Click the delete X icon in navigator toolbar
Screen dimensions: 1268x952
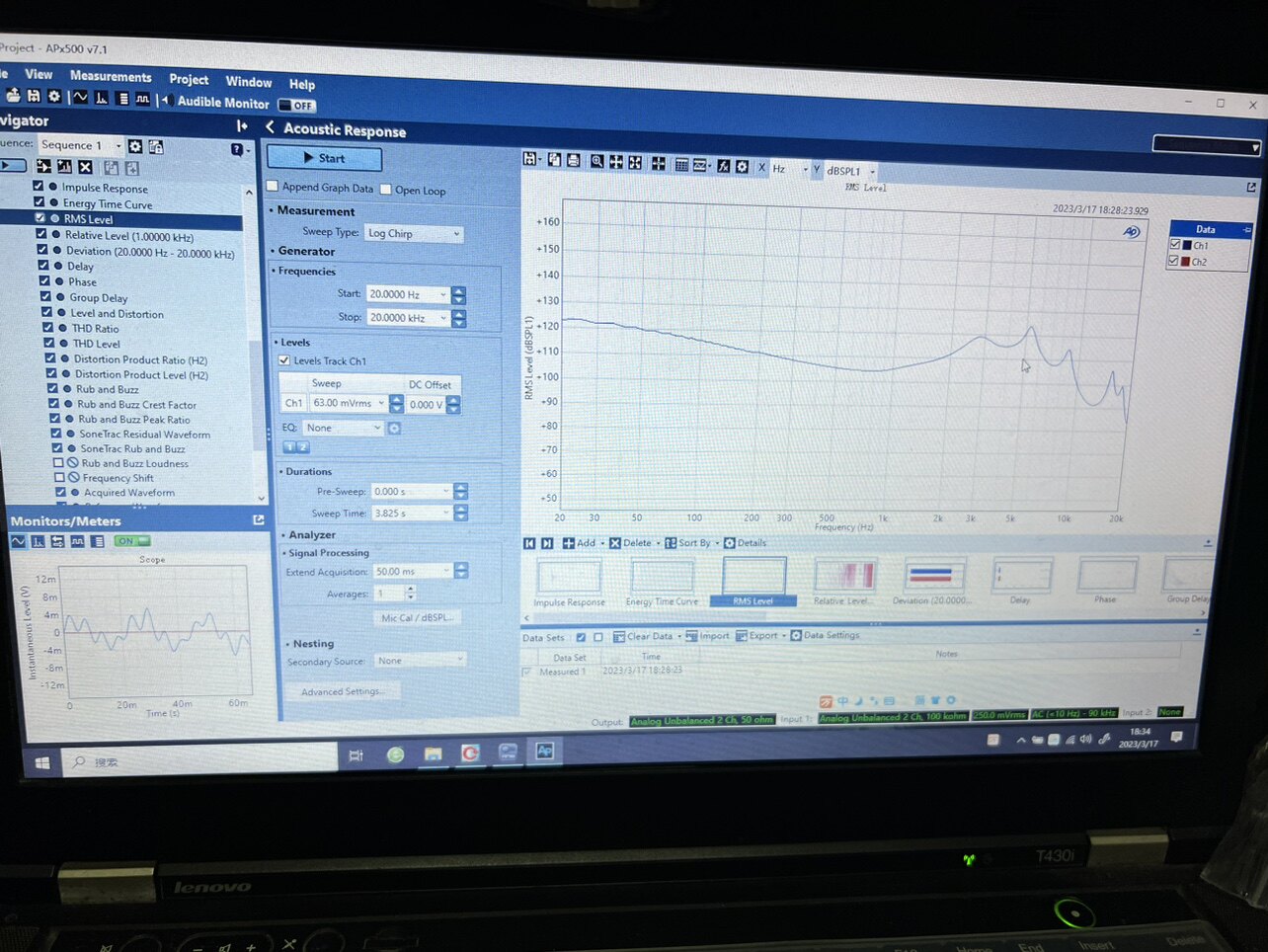(85, 167)
